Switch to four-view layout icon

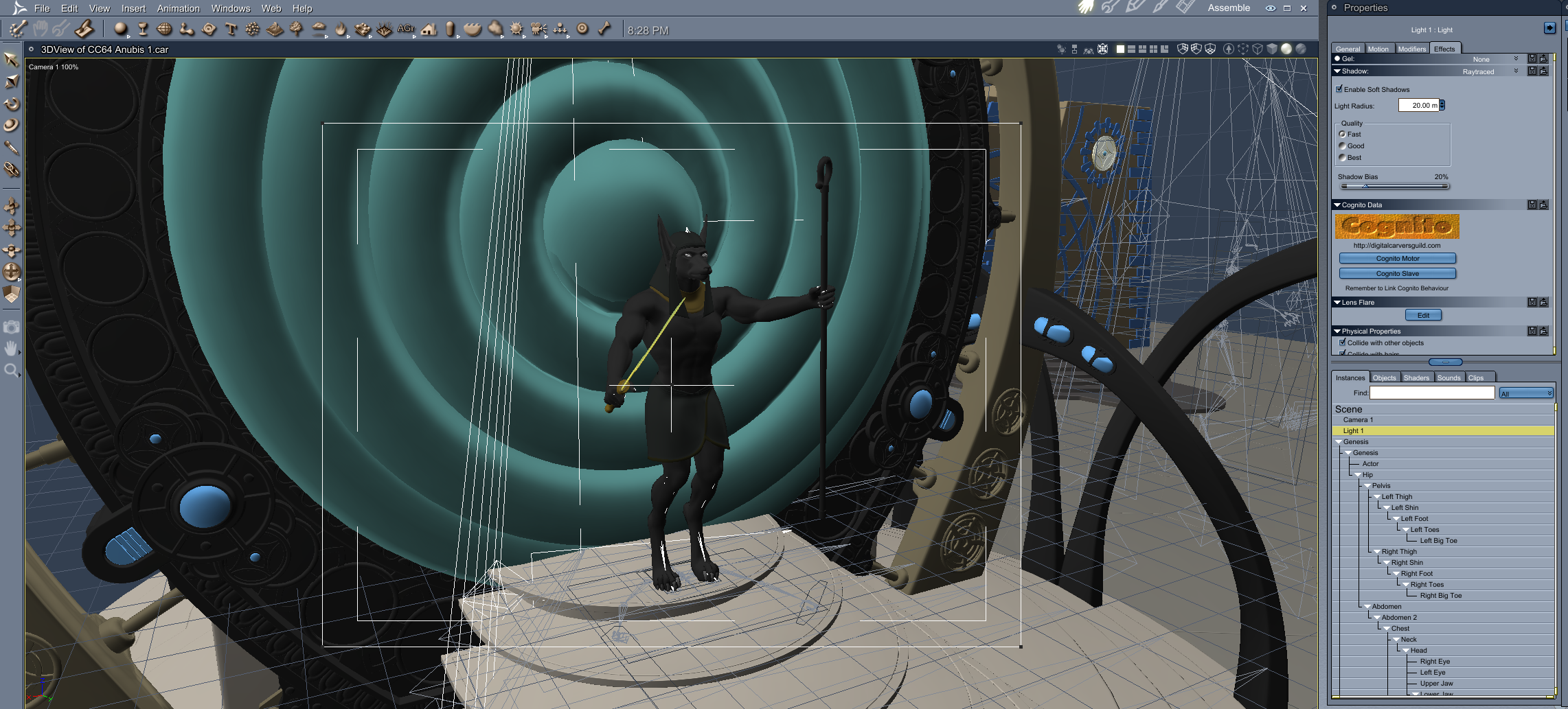click(x=1153, y=49)
